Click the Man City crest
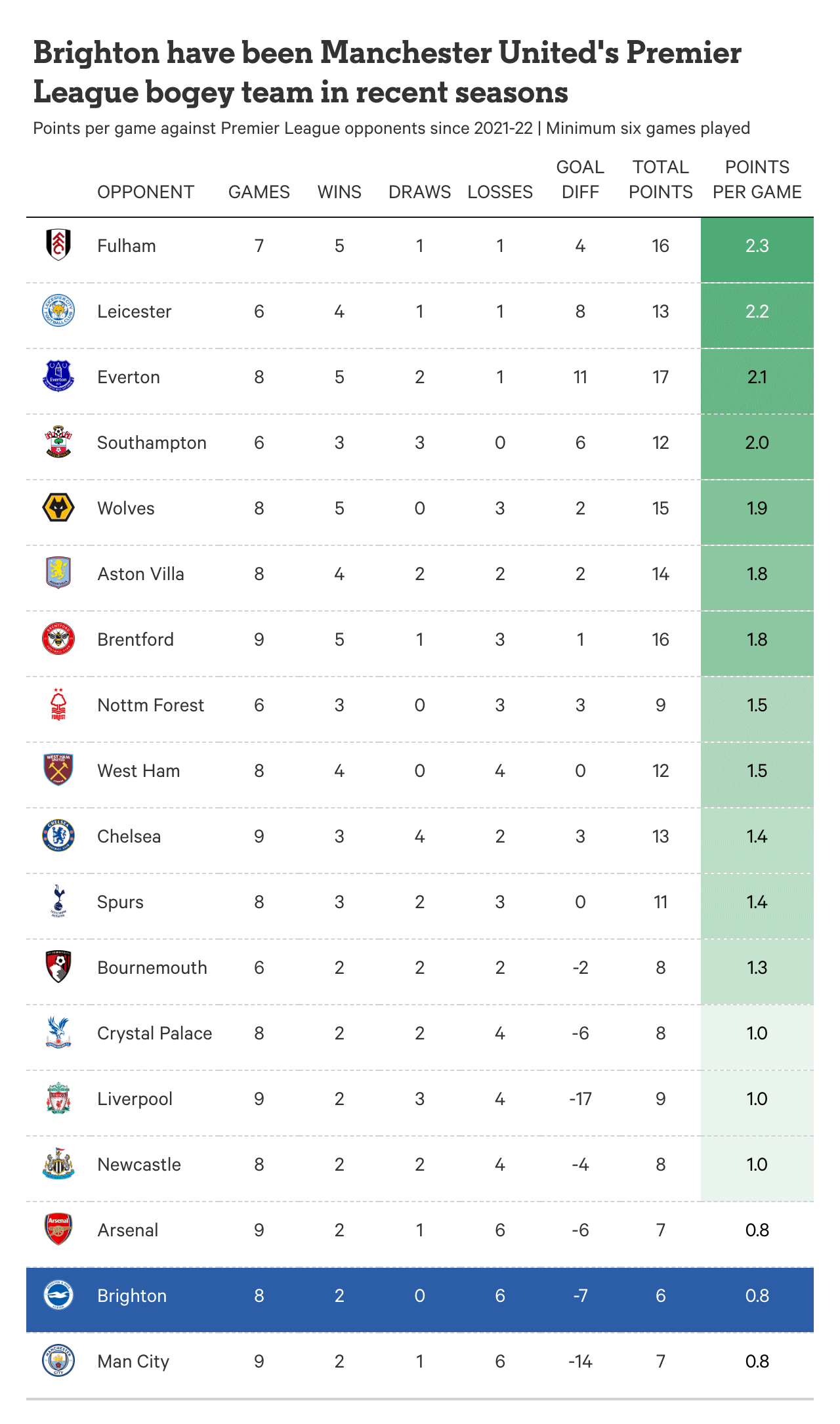 58,1361
